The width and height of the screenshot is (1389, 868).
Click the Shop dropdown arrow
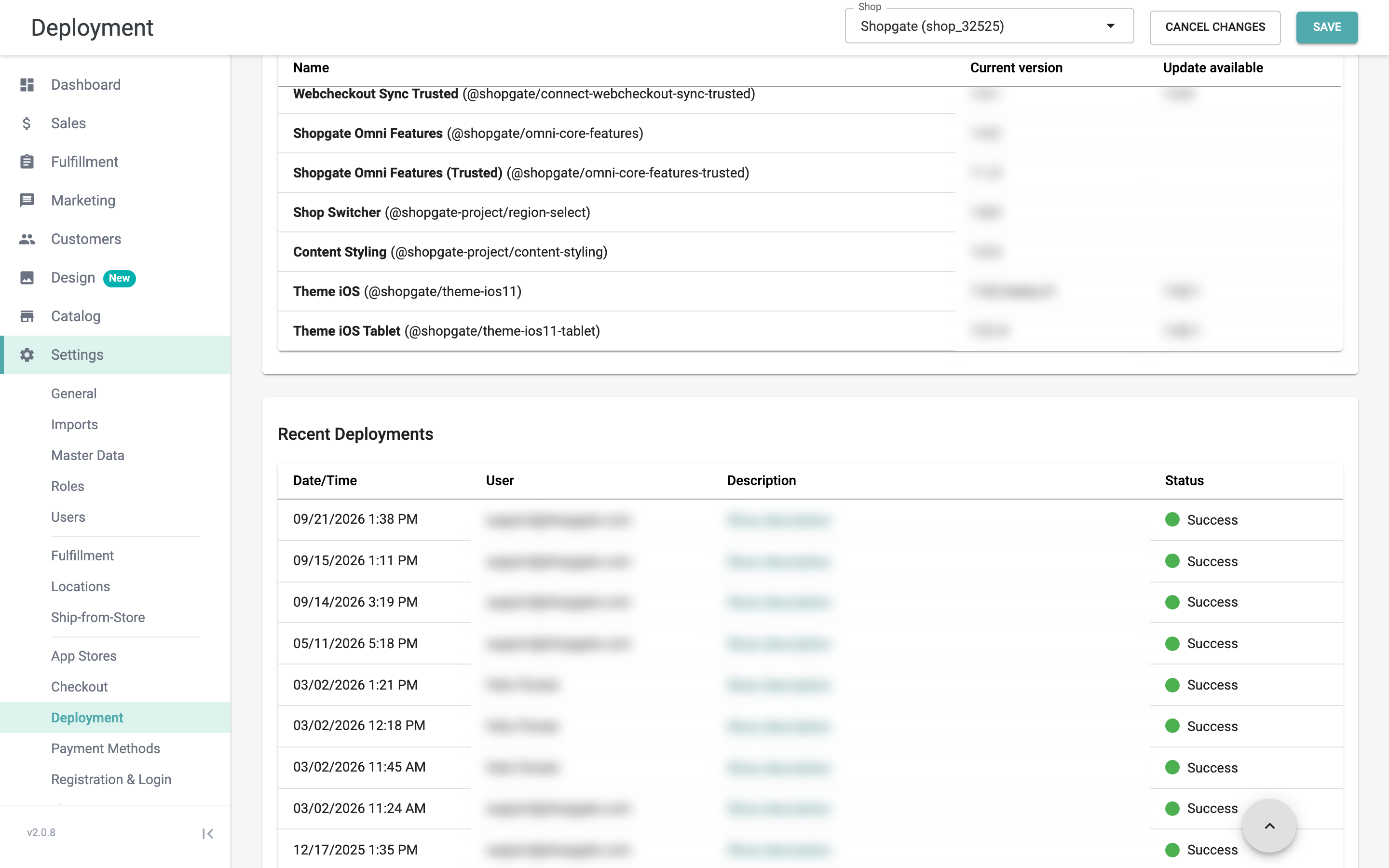[1111, 26]
